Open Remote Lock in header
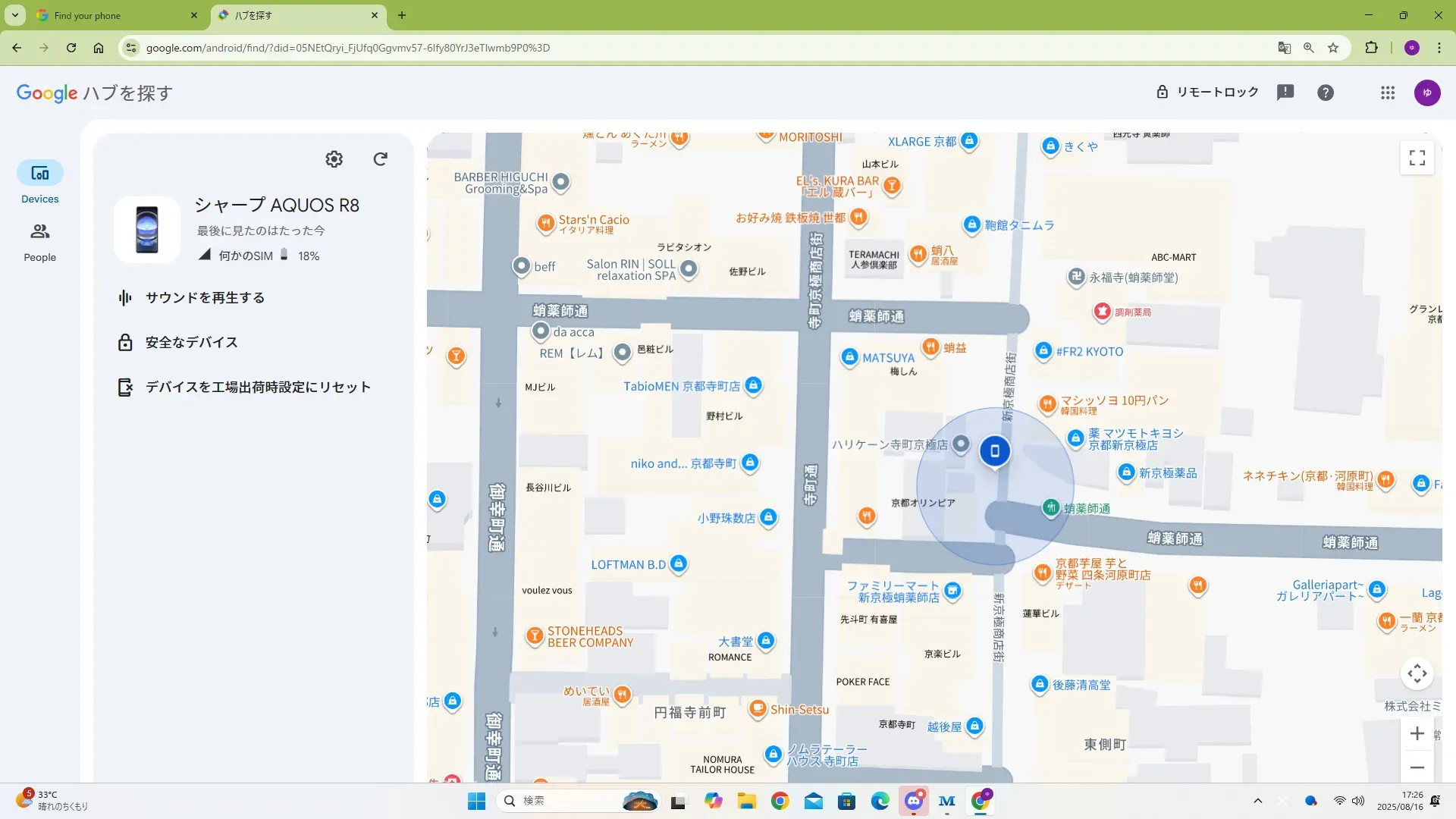Screen dimensions: 1456x819 (1207, 93)
